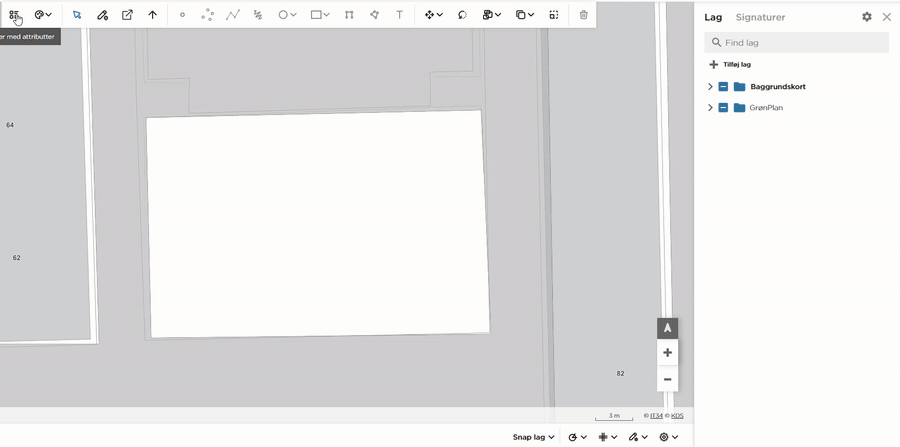The height and width of the screenshot is (447, 900).
Task: Open layer panel settings gear
Action: (x=867, y=17)
